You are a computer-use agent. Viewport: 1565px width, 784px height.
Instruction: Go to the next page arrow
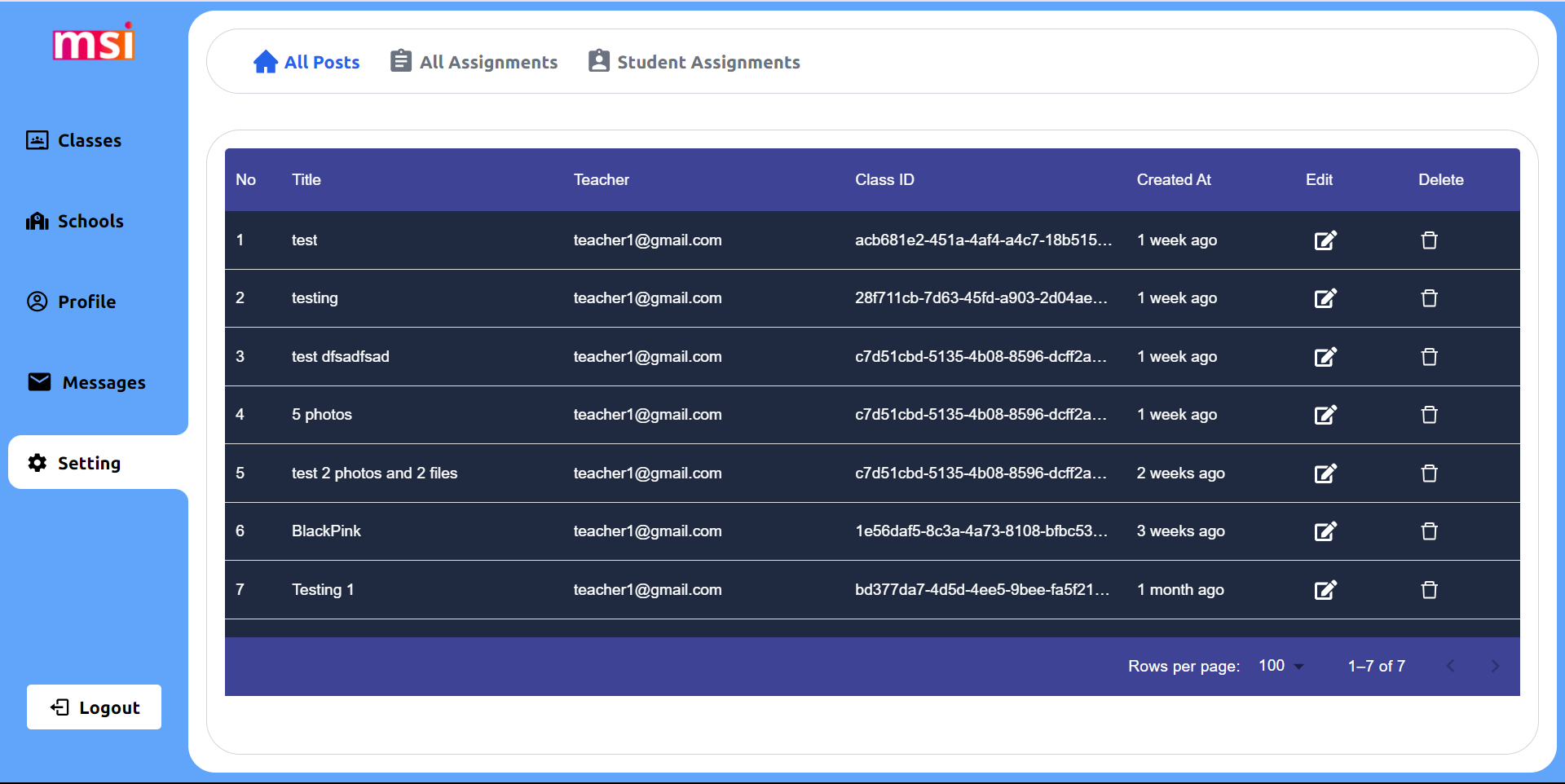pos(1495,666)
